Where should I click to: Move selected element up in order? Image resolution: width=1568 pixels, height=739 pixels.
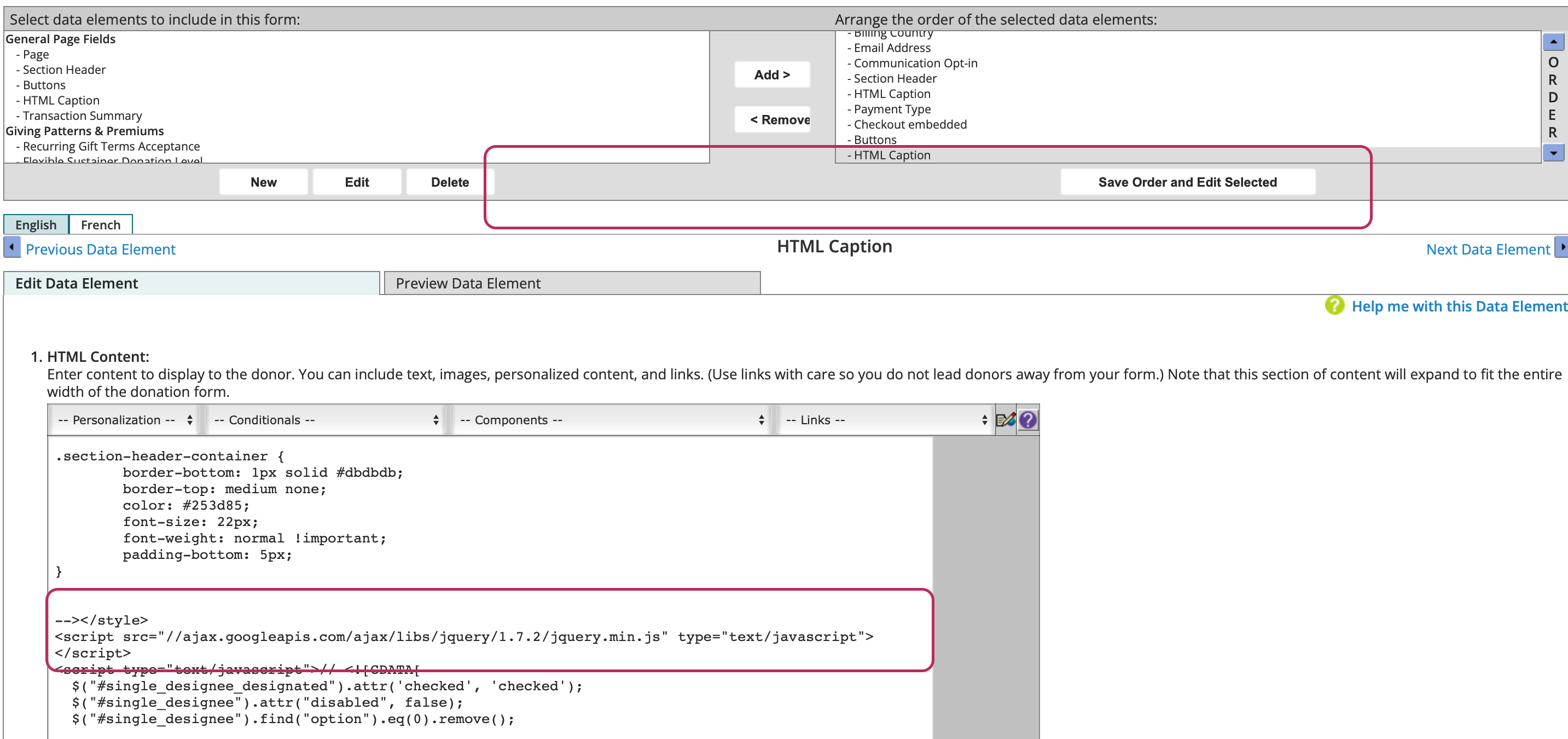tap(1553, 42)
